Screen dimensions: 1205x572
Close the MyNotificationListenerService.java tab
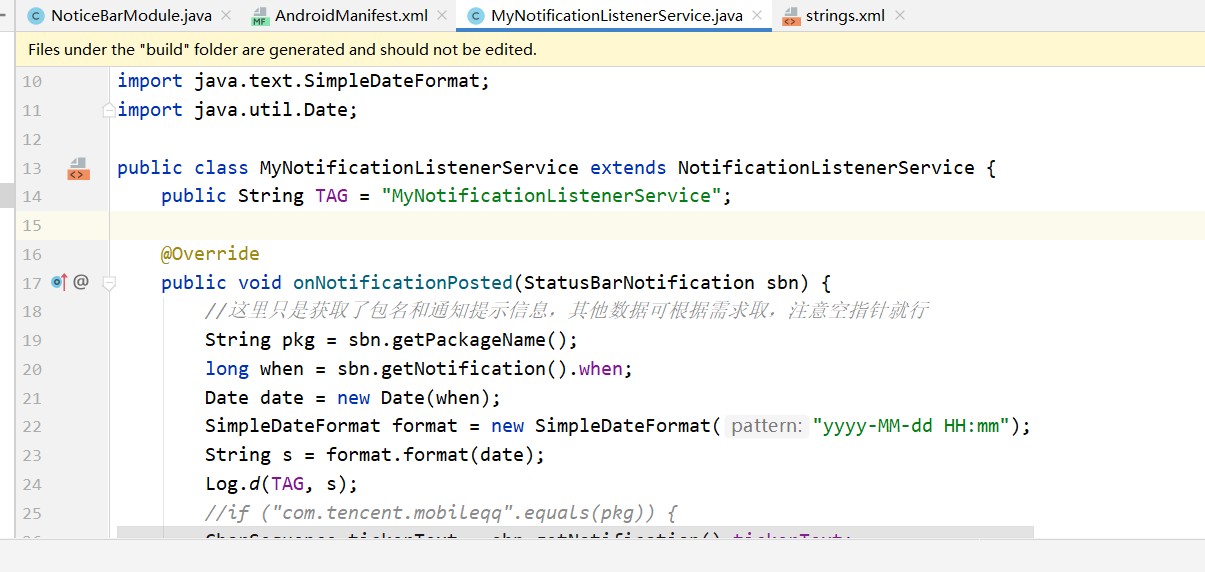tap(757, 15)
